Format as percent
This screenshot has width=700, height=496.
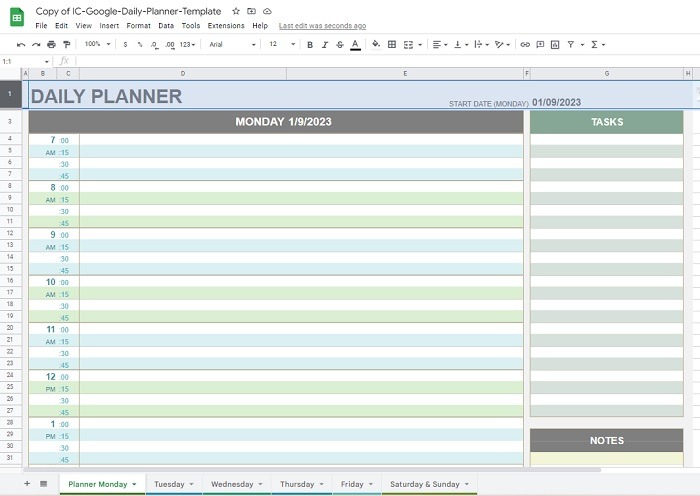140,45
